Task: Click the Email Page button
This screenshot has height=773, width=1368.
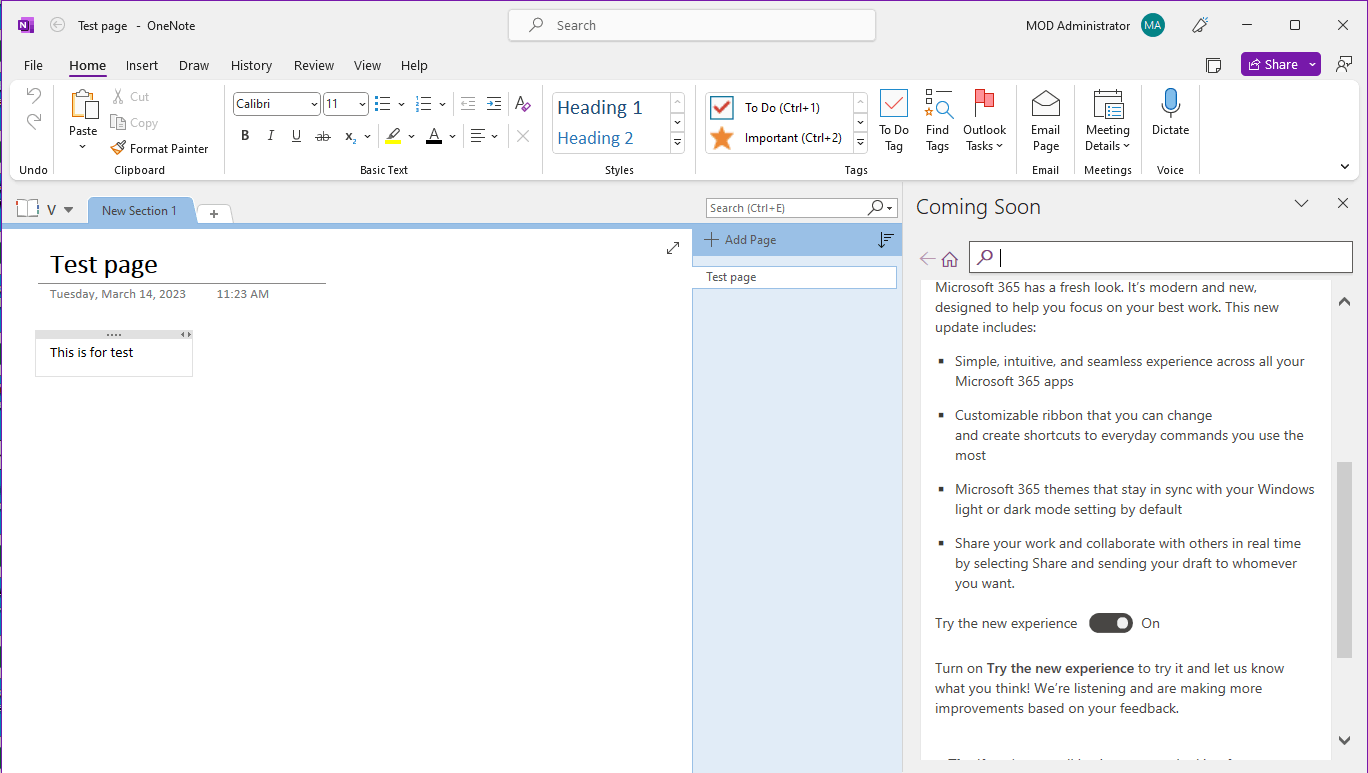Action: (1046, 121)
